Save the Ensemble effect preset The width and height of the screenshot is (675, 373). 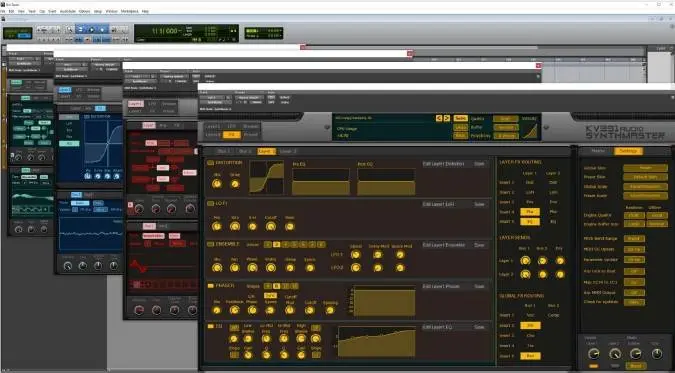tap(479, 245)
